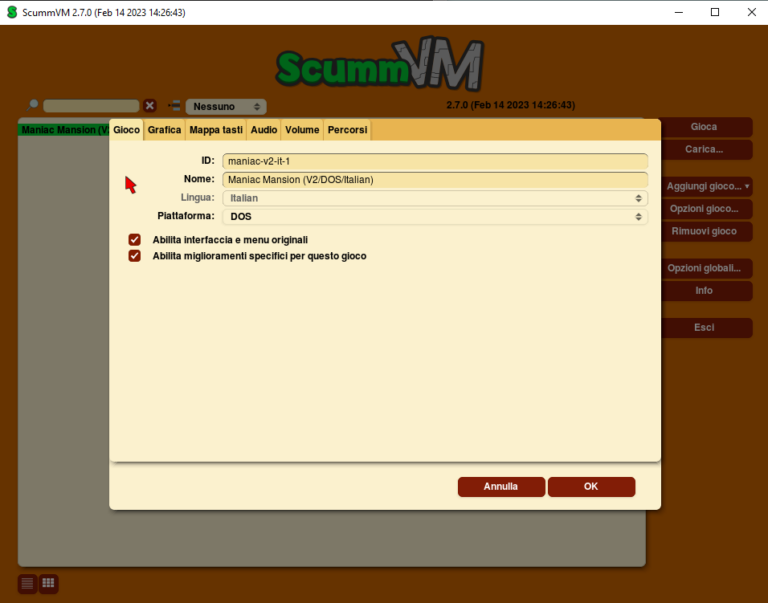Switch to grid view layout icon
Screen dimensions: 768x603
(48, 583)
